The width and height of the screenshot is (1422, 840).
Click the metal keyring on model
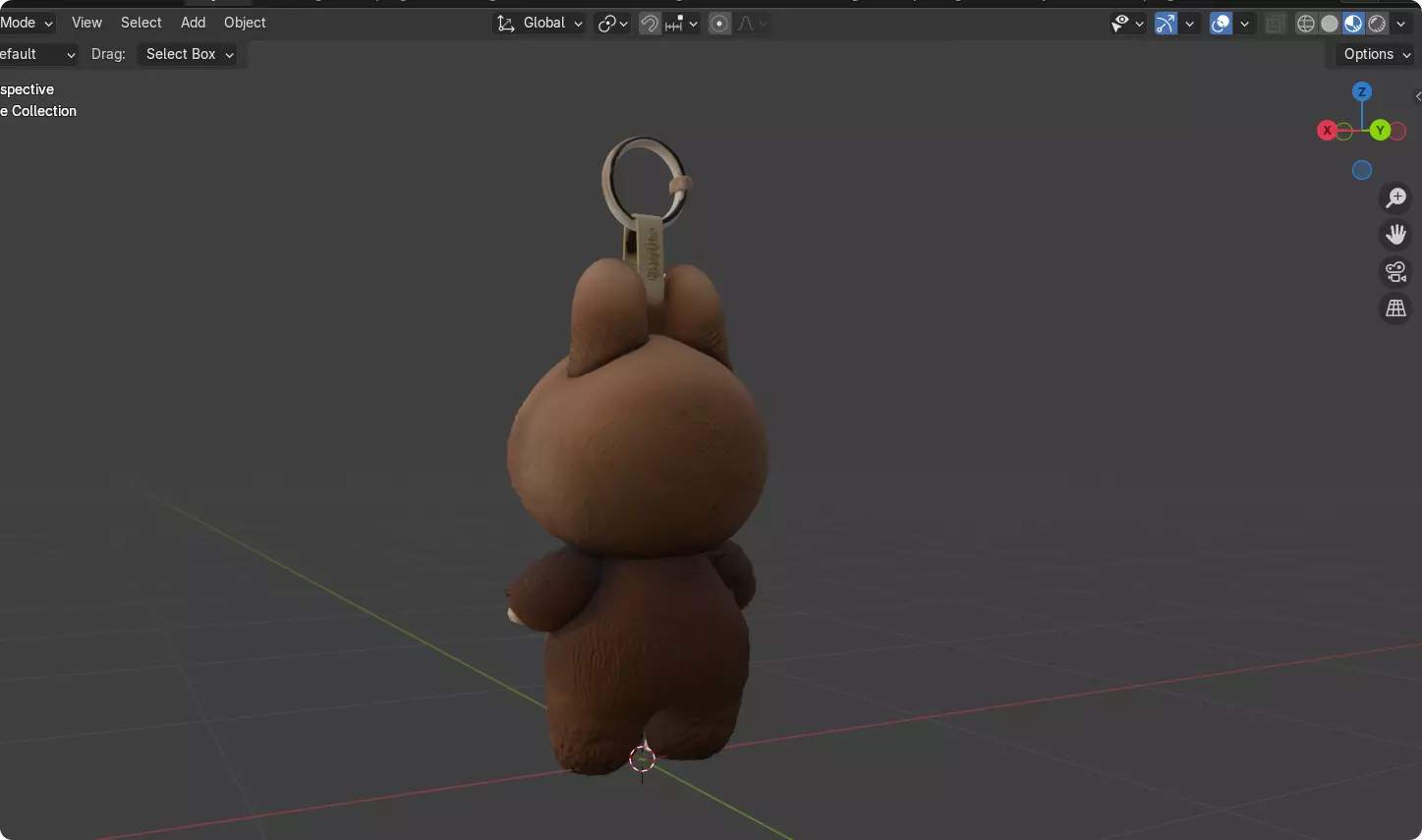(644, 182)
